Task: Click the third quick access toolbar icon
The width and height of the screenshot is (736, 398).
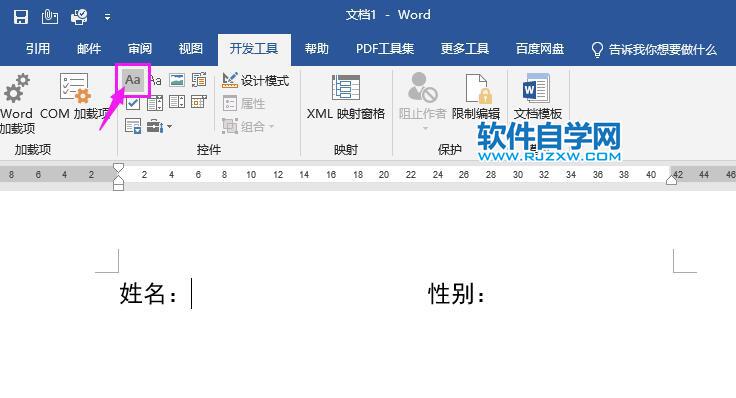Action: click(x=79, y=17)
